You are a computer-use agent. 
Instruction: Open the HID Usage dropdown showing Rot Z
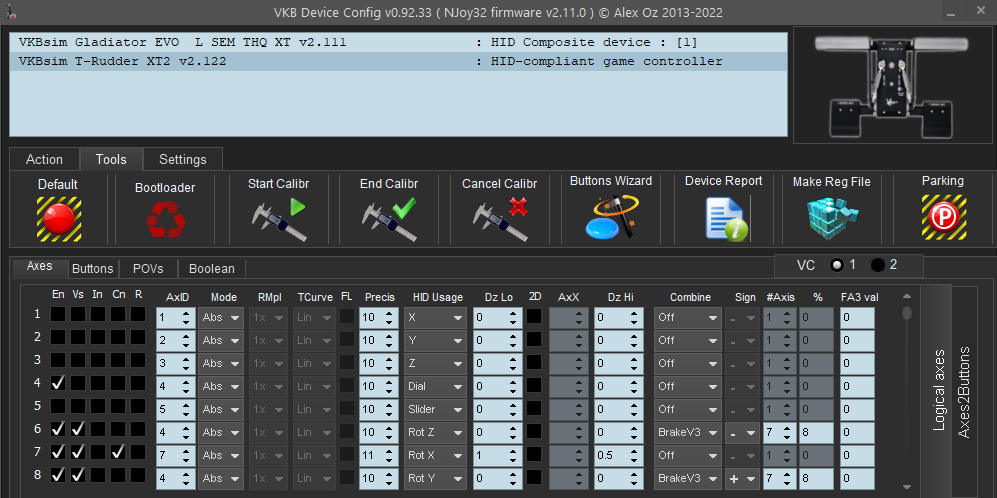coord(435,432)
